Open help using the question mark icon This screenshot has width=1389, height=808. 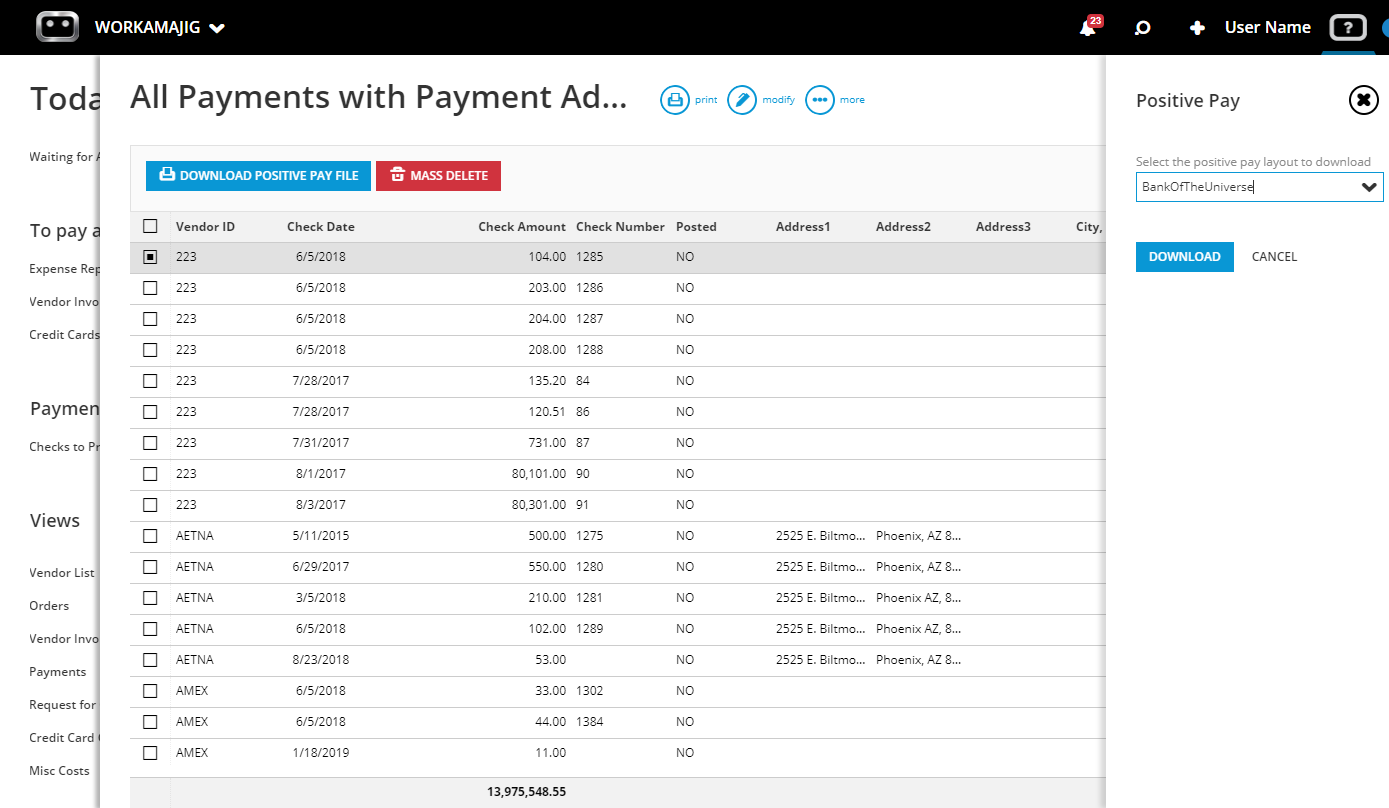coord(1348,27)
